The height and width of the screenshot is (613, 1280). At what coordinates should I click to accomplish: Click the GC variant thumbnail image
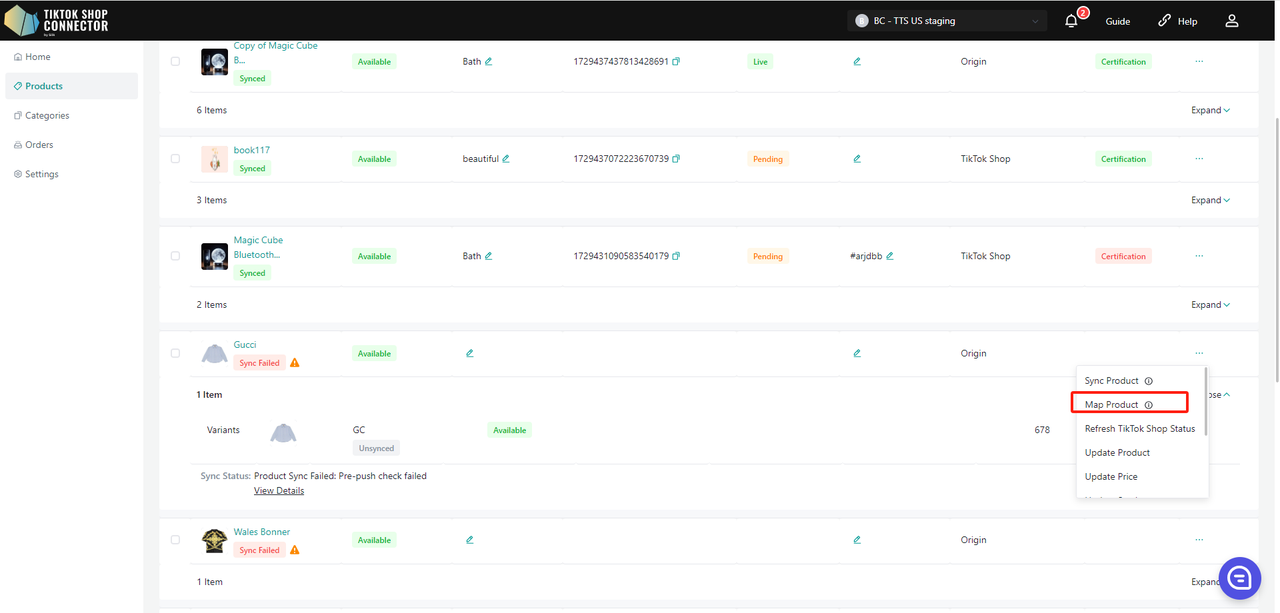283,432
